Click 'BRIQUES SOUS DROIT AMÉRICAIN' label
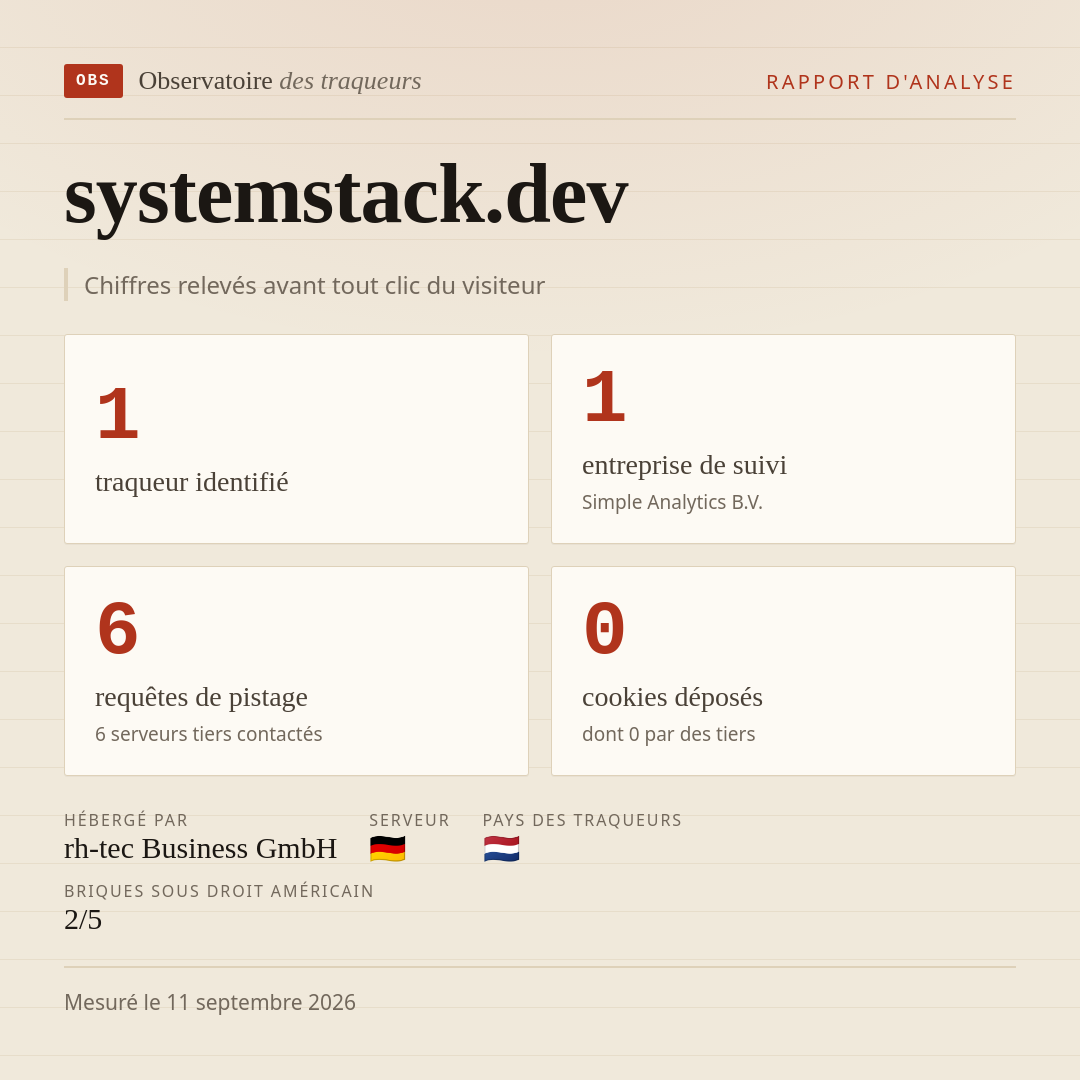The height and width of the screenshot is (1080, 1080). pos(219,891)
